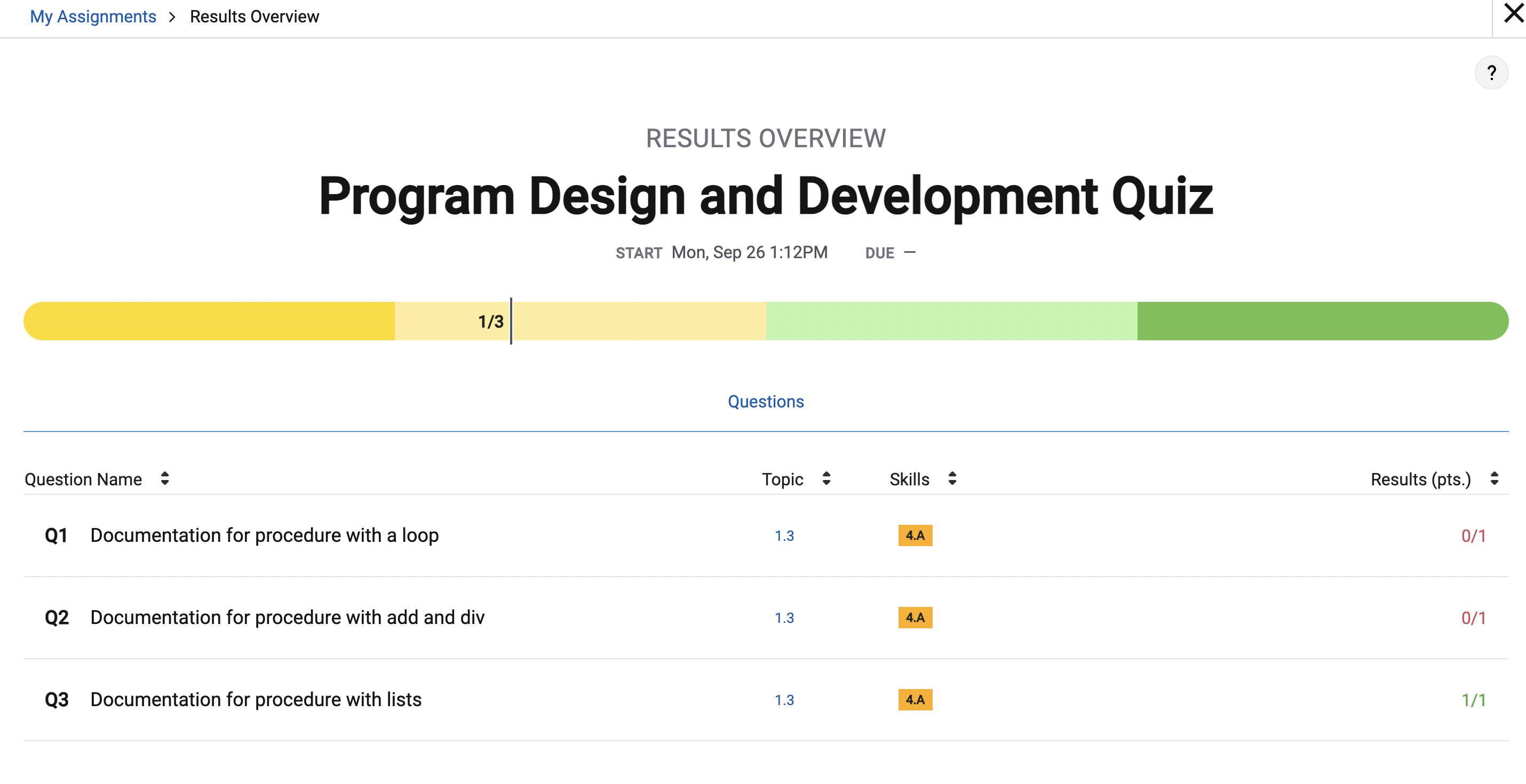Click the 4.A skill badge for Q1

915,535
